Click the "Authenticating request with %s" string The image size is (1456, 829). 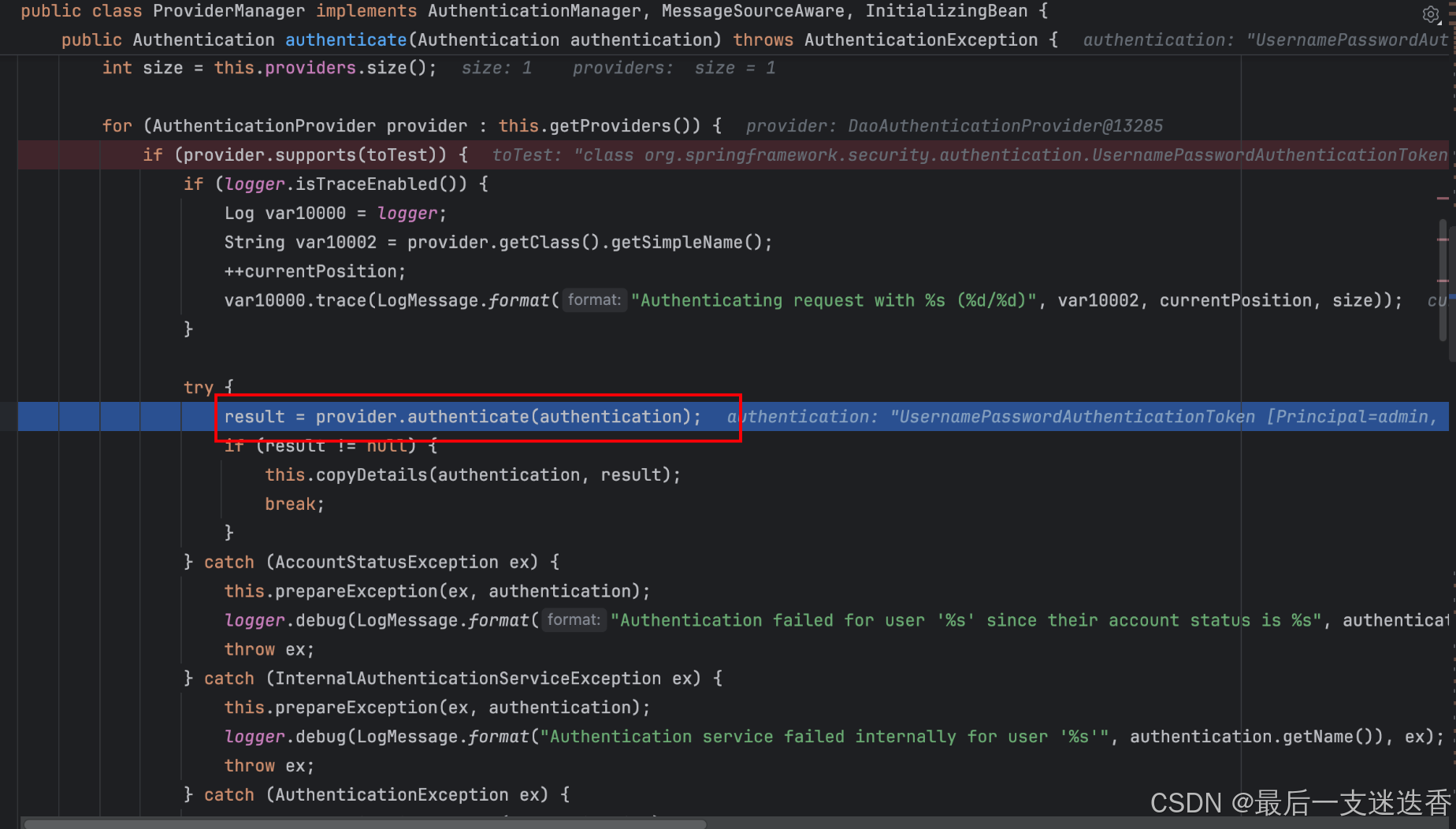(x=834, y=300)
